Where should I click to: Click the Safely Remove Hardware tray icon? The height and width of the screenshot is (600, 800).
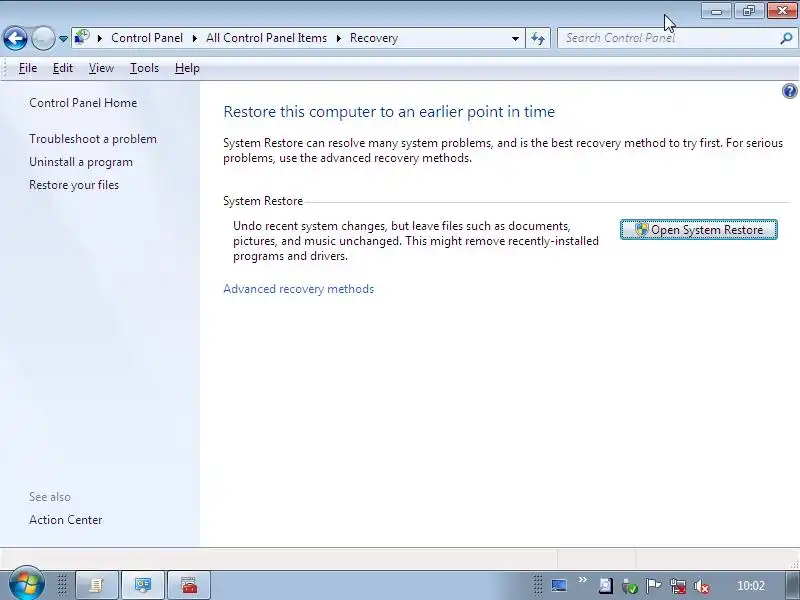630,586
